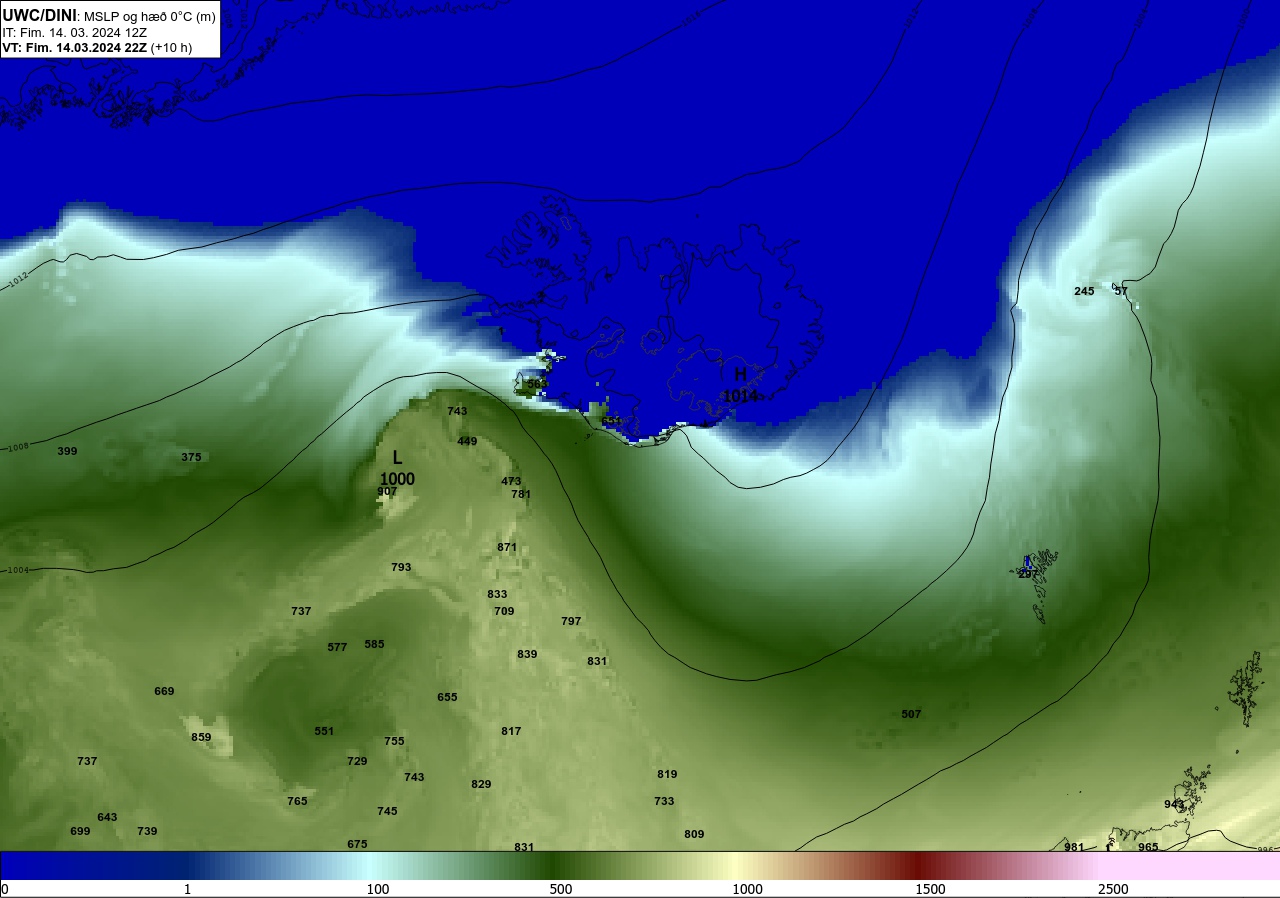Click the 473 height value
1280x898 pixels.
(511, 481)
